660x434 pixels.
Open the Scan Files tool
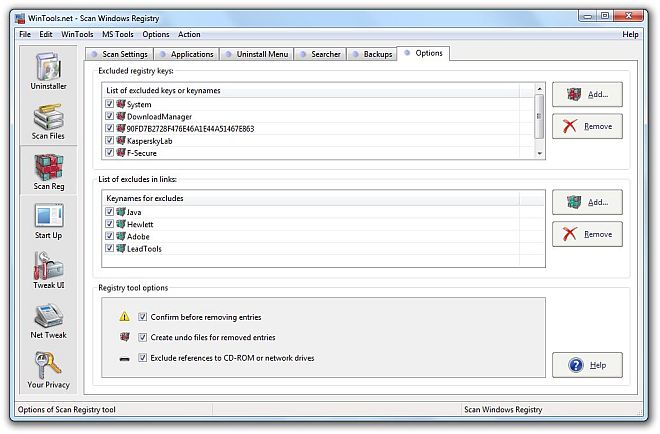(x=48, y=121)
